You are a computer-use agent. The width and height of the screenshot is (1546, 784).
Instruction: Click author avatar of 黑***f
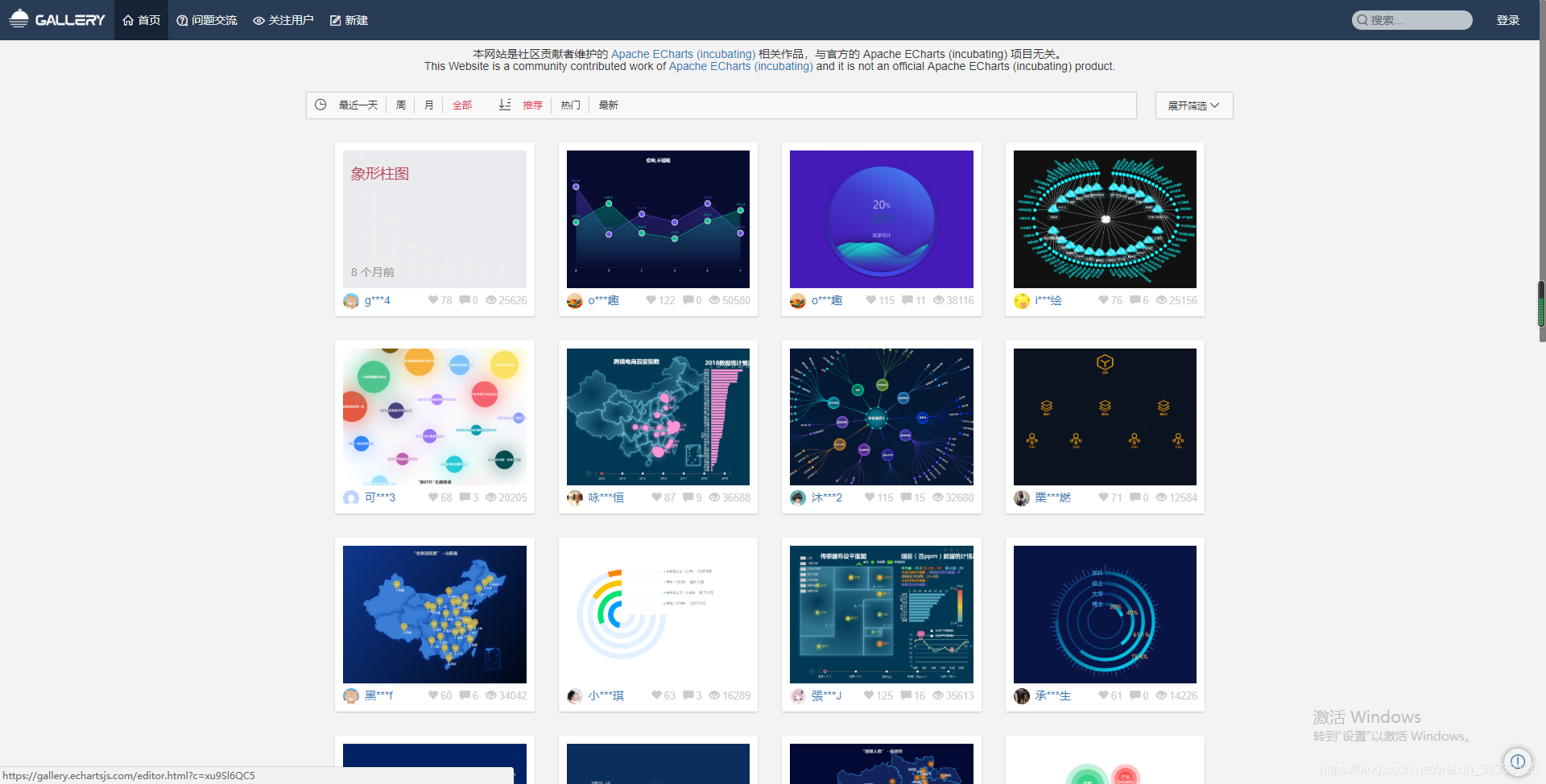coord(351,696)
